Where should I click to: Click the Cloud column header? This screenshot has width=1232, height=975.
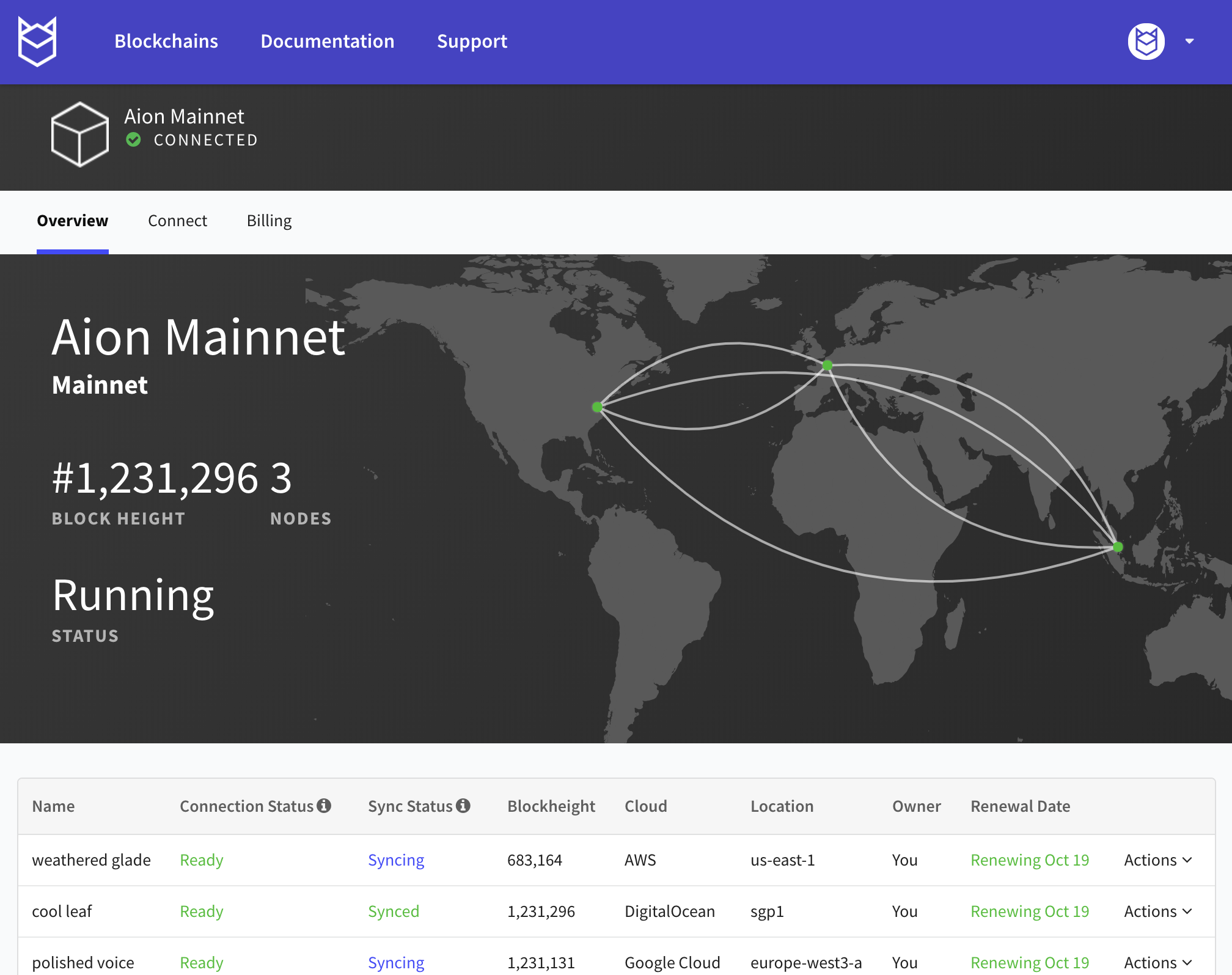646,806
